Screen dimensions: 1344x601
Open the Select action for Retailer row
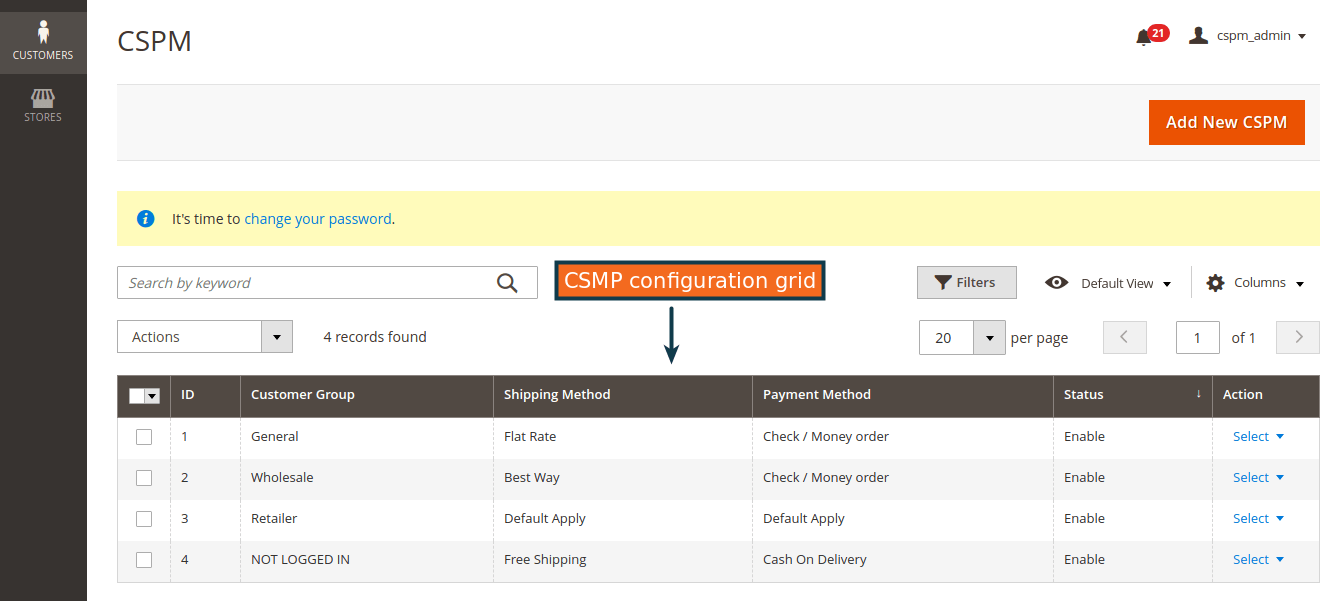click(1257, 519)
